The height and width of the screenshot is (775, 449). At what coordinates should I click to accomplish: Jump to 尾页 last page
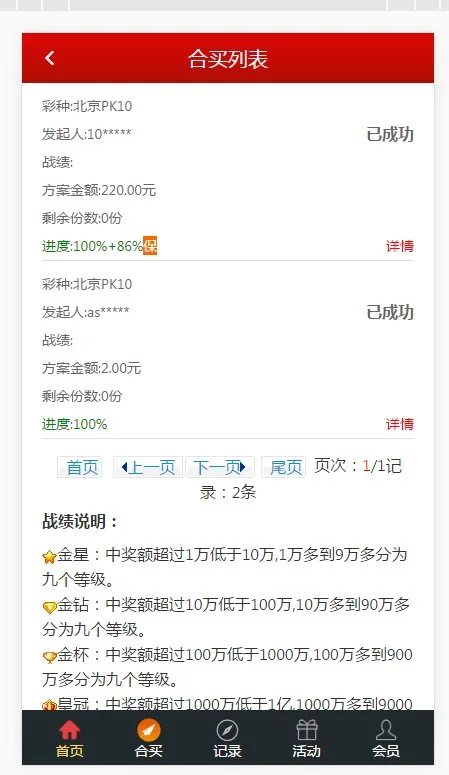click(x=283, y=467)
